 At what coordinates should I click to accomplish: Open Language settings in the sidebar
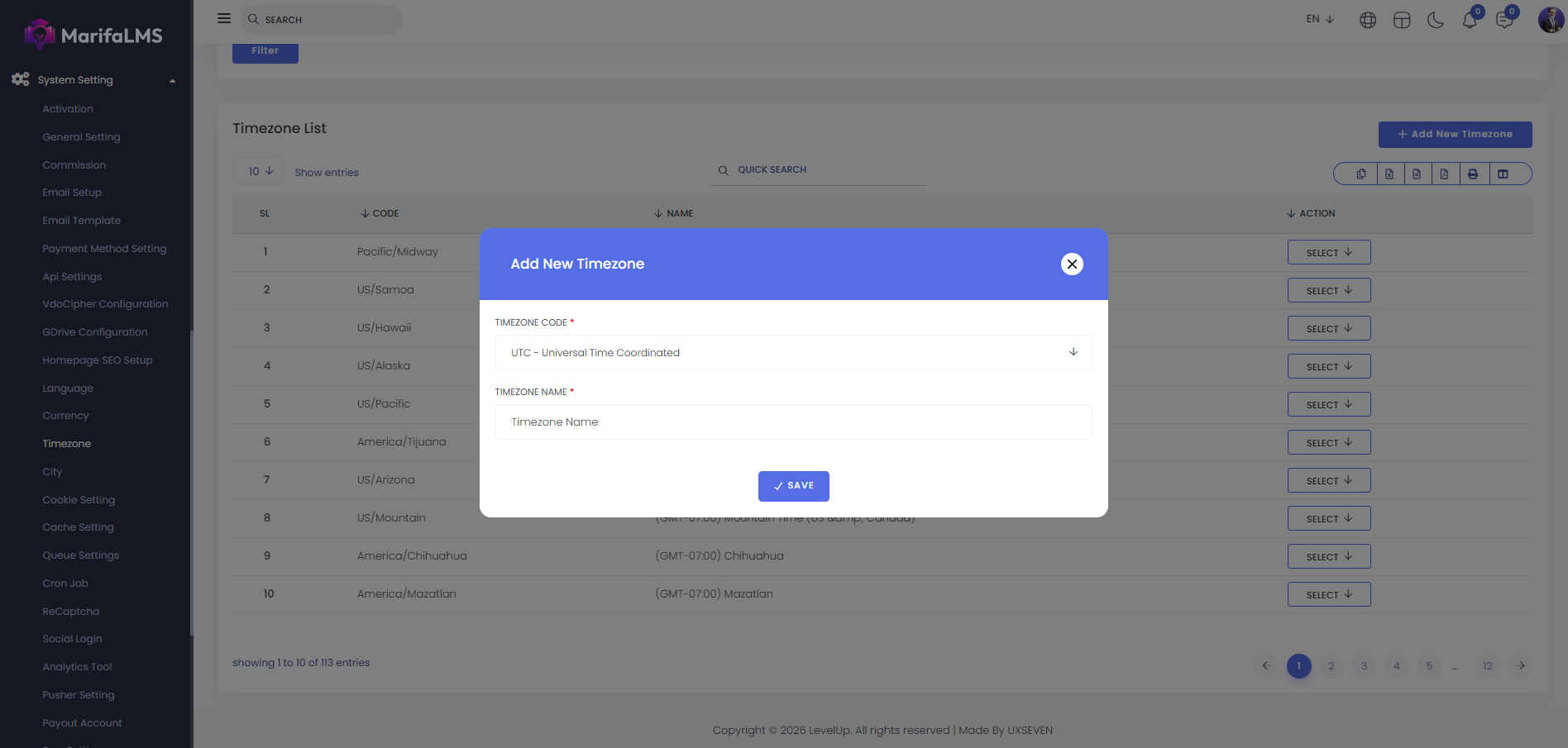pos(68,388)
